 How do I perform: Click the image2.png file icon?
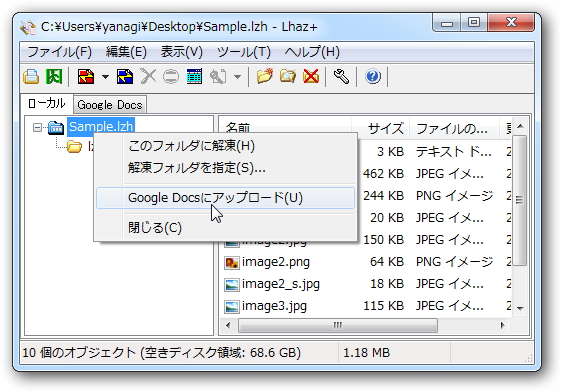[x=232, y=263]
